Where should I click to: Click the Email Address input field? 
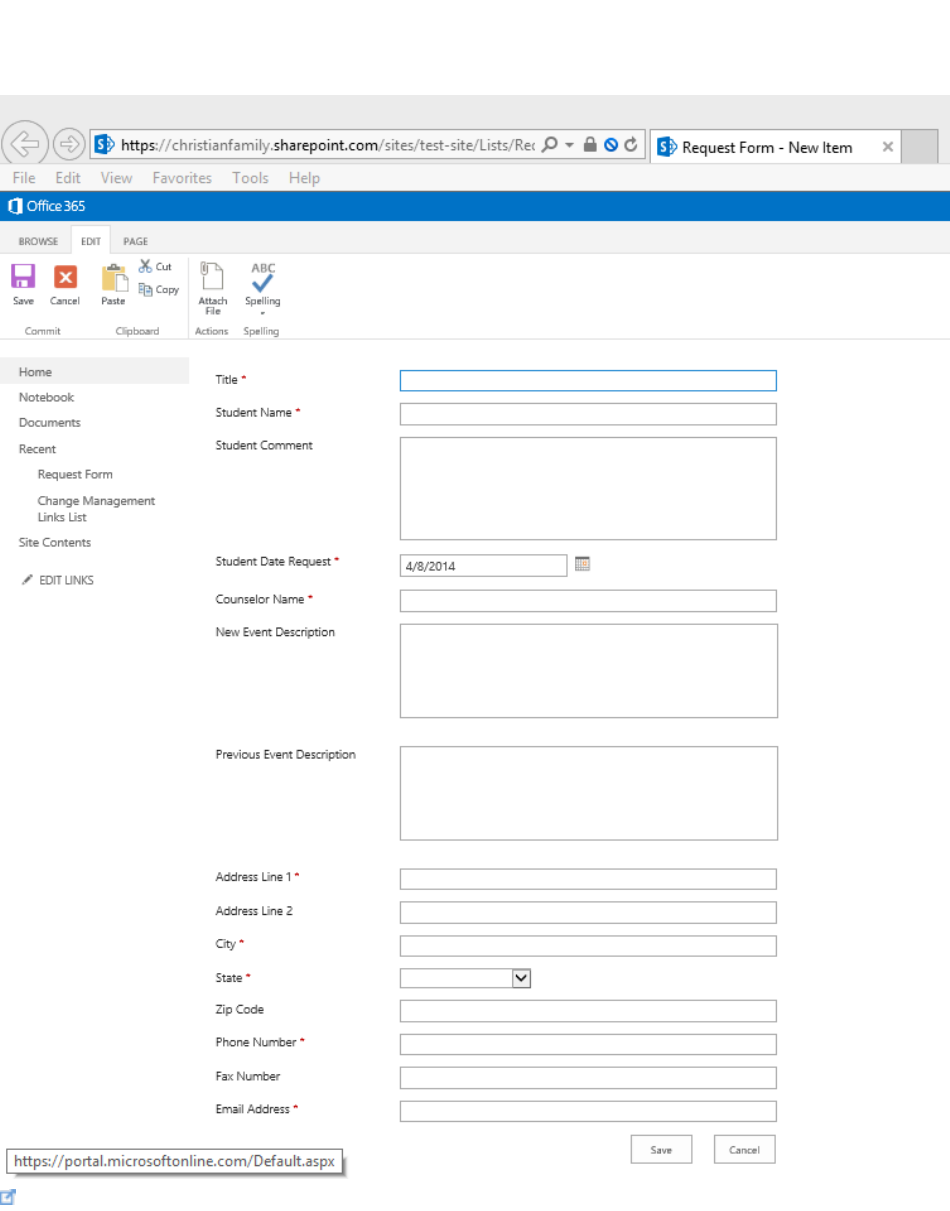(588, 1111)
